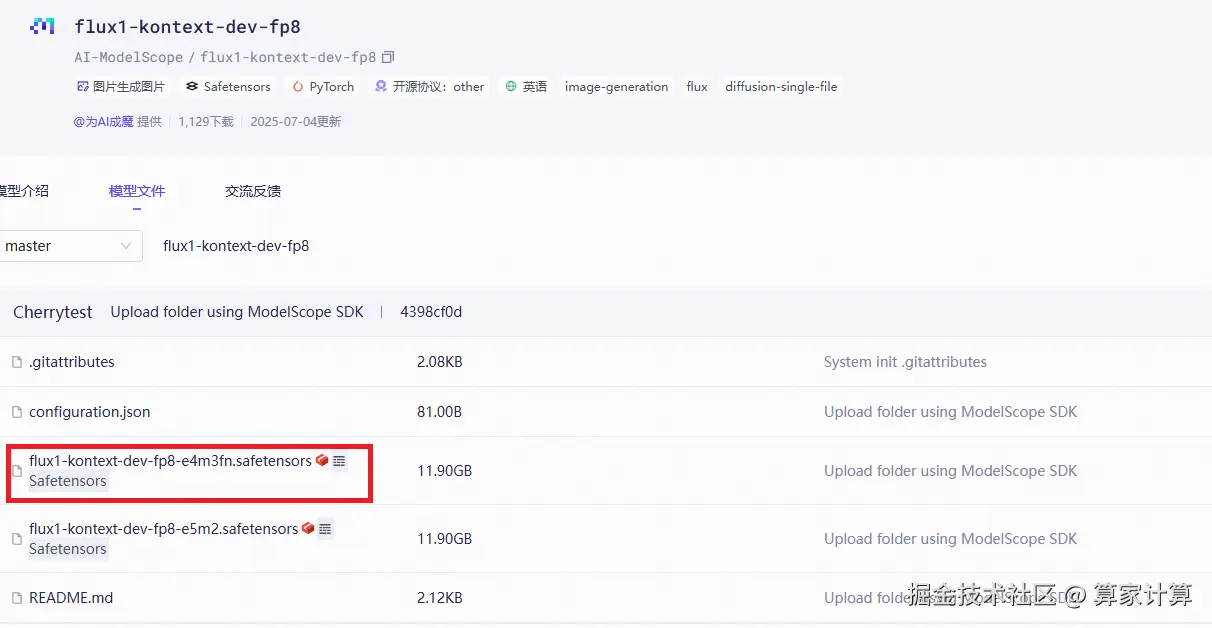Click the file icon beside the e4m3fn safetensors file
Screen dimensions: 1212x628
[x=17, y=471]
